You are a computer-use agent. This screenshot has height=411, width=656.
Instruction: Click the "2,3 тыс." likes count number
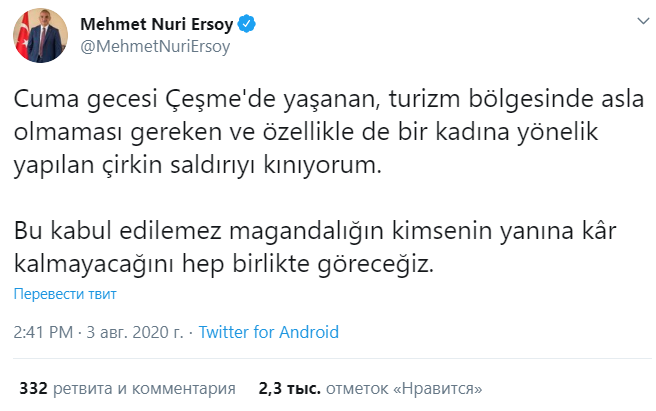coord(285,387)
